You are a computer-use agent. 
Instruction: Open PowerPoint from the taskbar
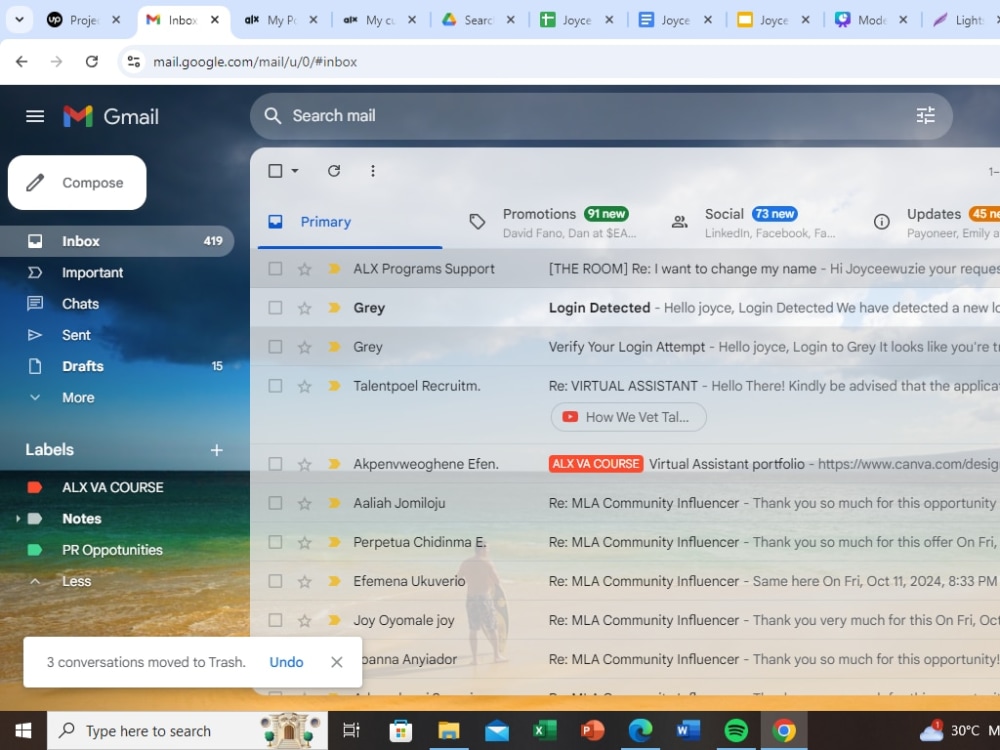coord(592,730)
